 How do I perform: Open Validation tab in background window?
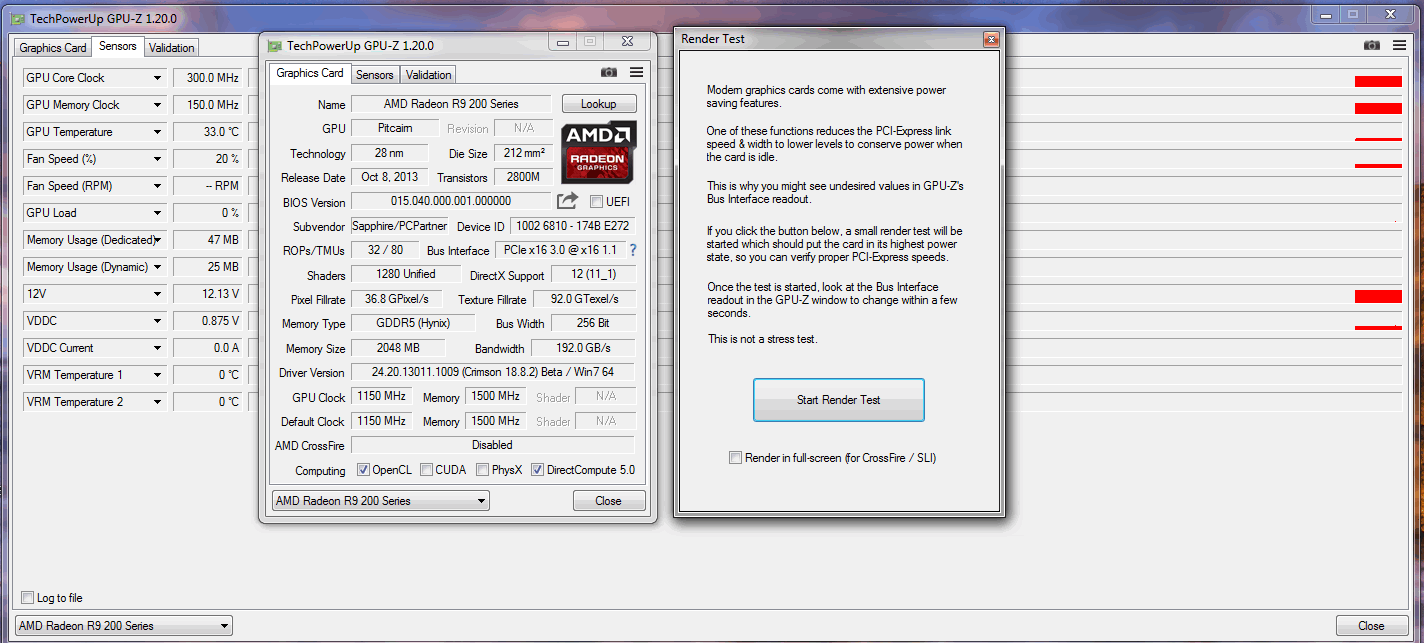[172, 48]
